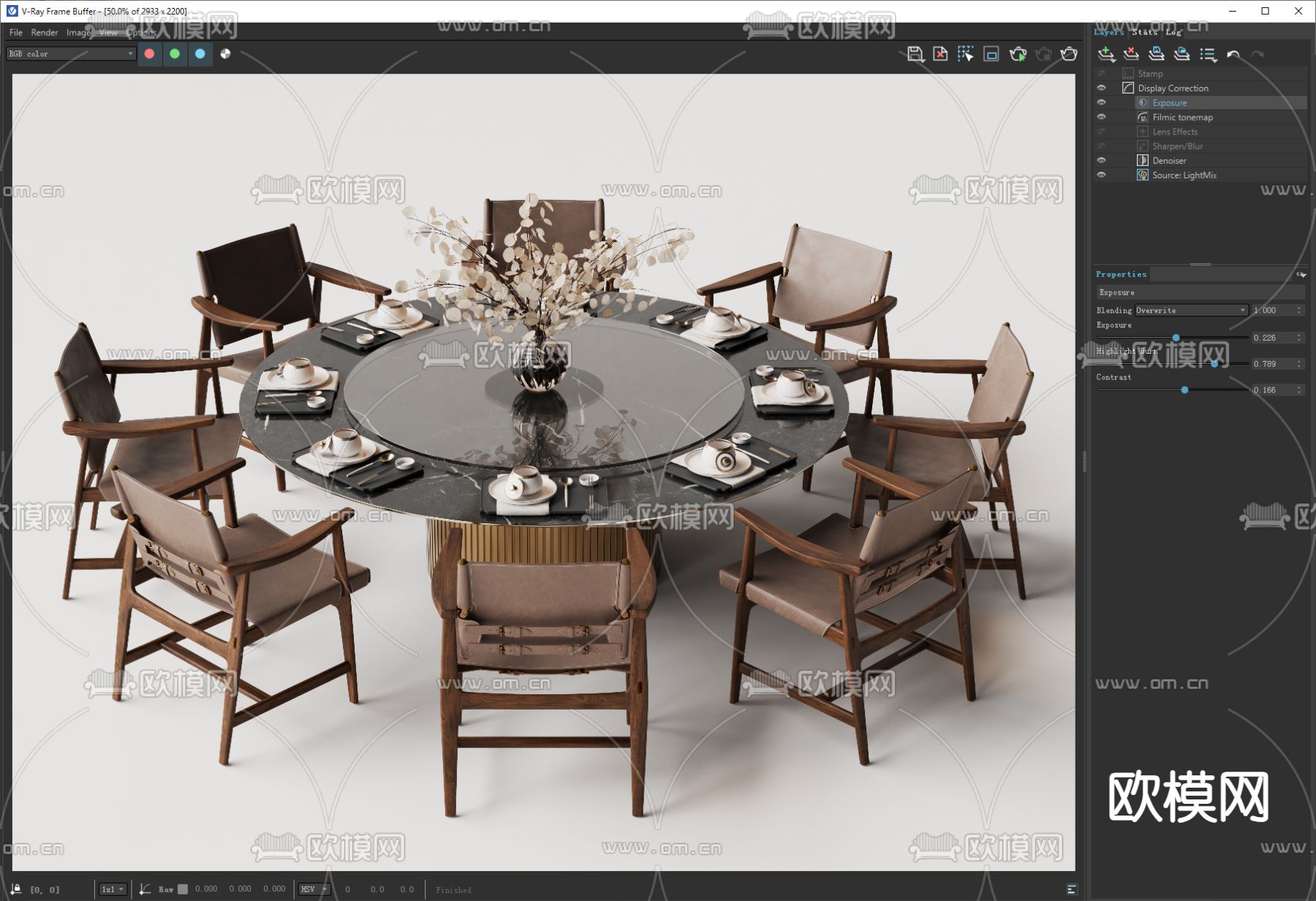Save the current channel image

coord(915,54)
